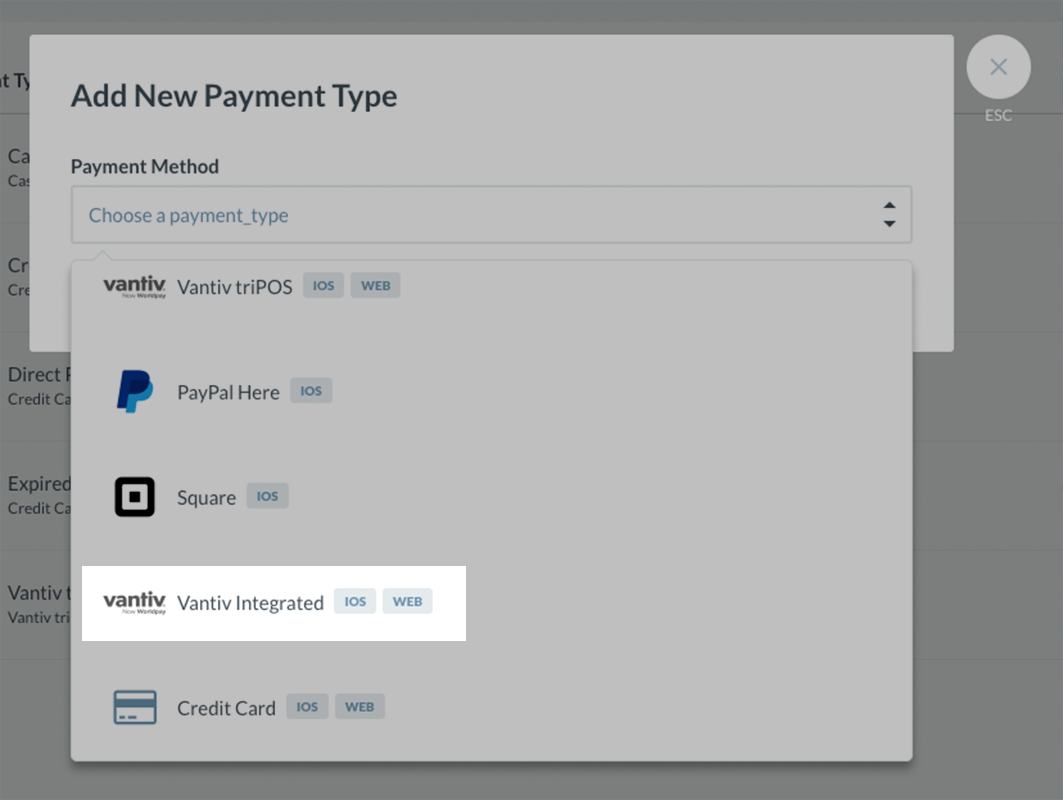Screen dimensions: 1063x800
Task: Choose the Credit Card option
Action: [492, 708]
